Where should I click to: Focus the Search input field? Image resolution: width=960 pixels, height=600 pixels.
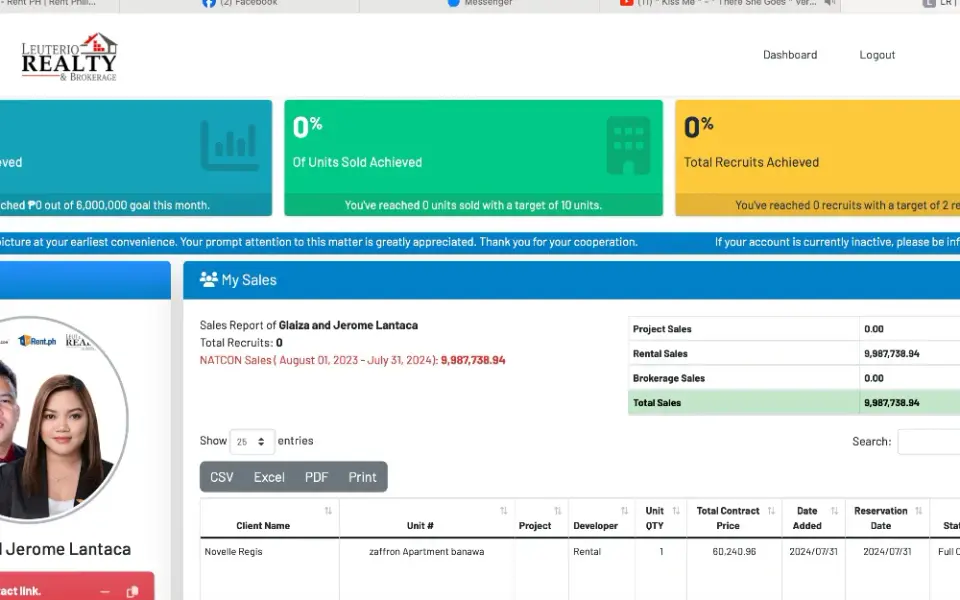pos(929,441)
